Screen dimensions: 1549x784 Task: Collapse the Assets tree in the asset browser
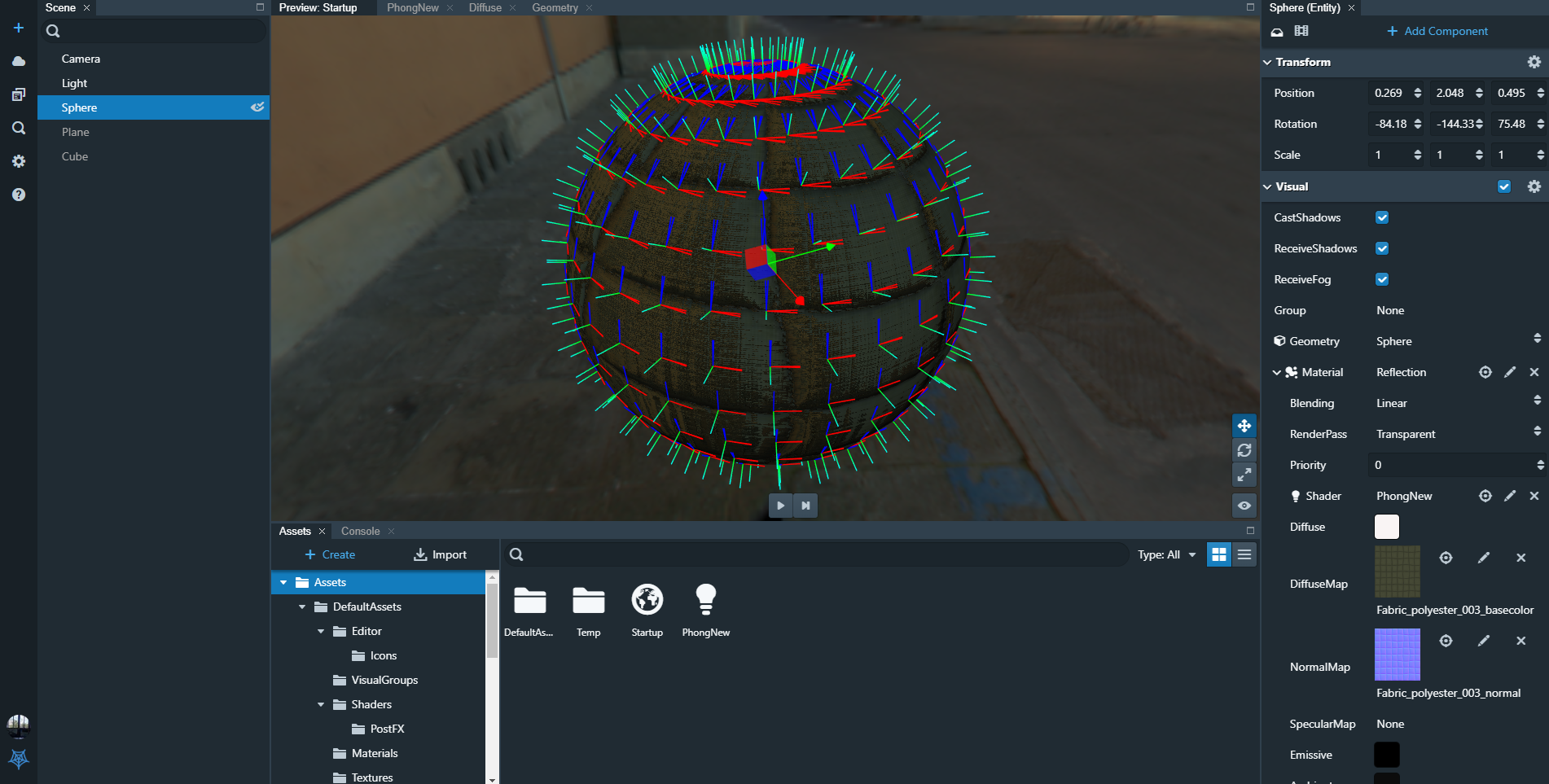[283, 582]
